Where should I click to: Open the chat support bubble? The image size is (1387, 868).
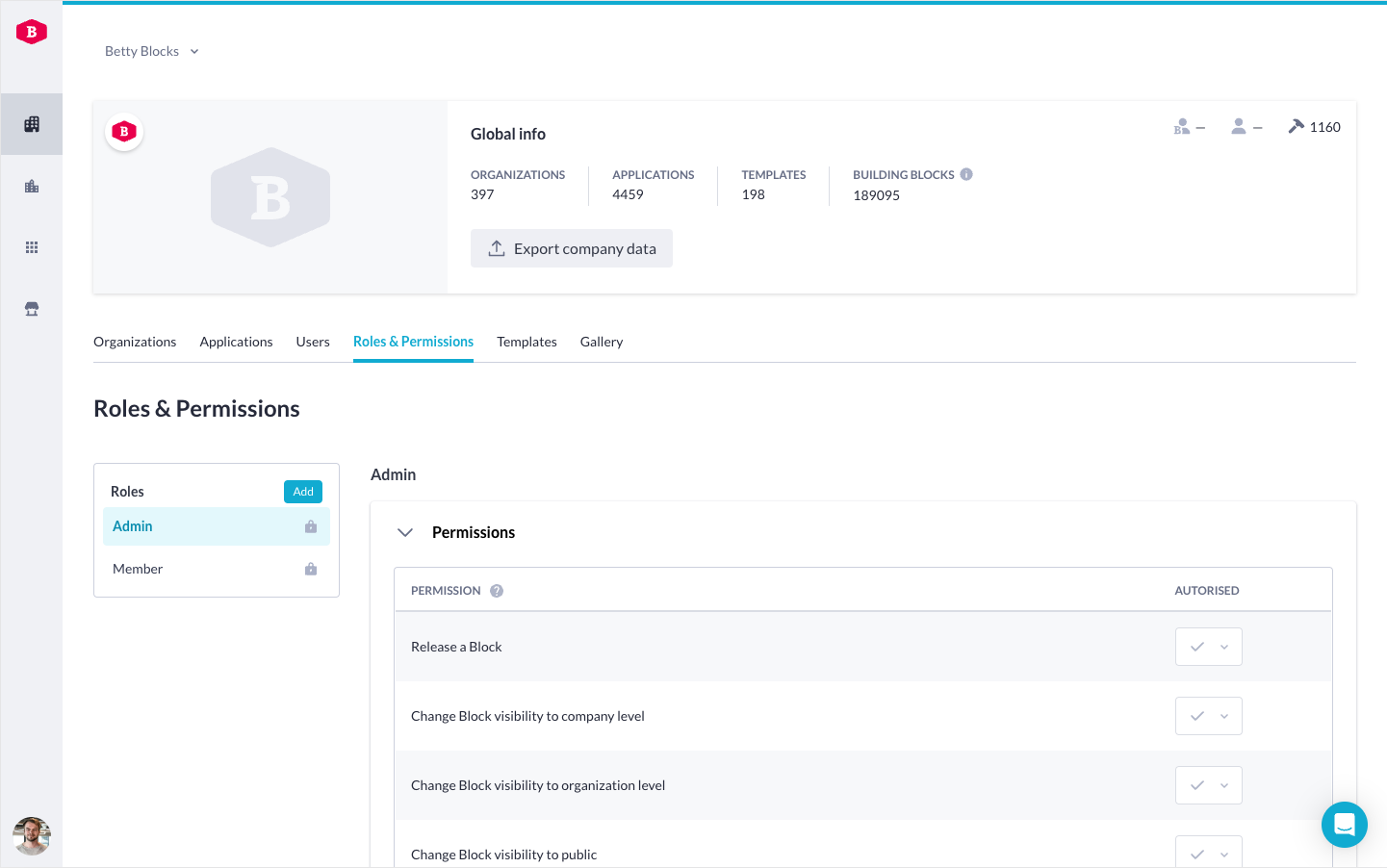click(x=1345, y=825)
